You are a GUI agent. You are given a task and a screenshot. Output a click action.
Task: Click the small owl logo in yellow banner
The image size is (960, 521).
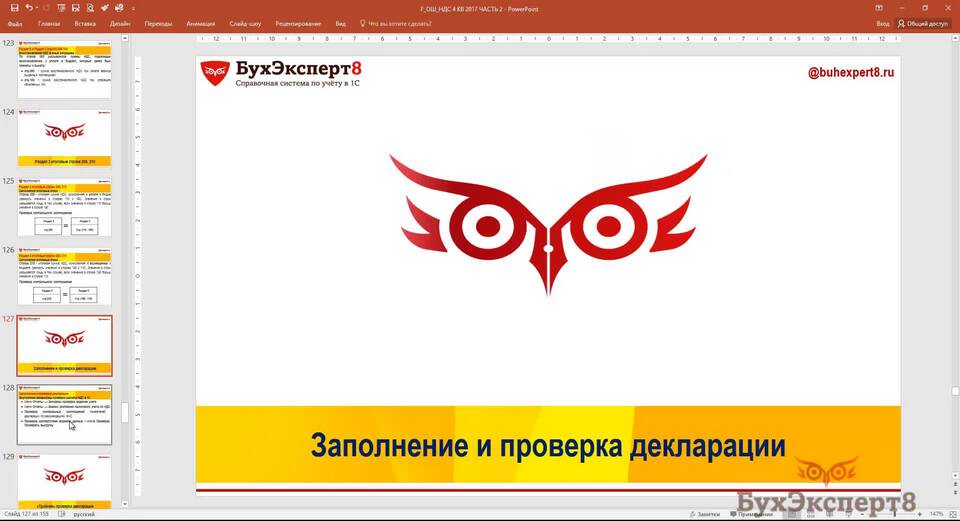[827, 471]
